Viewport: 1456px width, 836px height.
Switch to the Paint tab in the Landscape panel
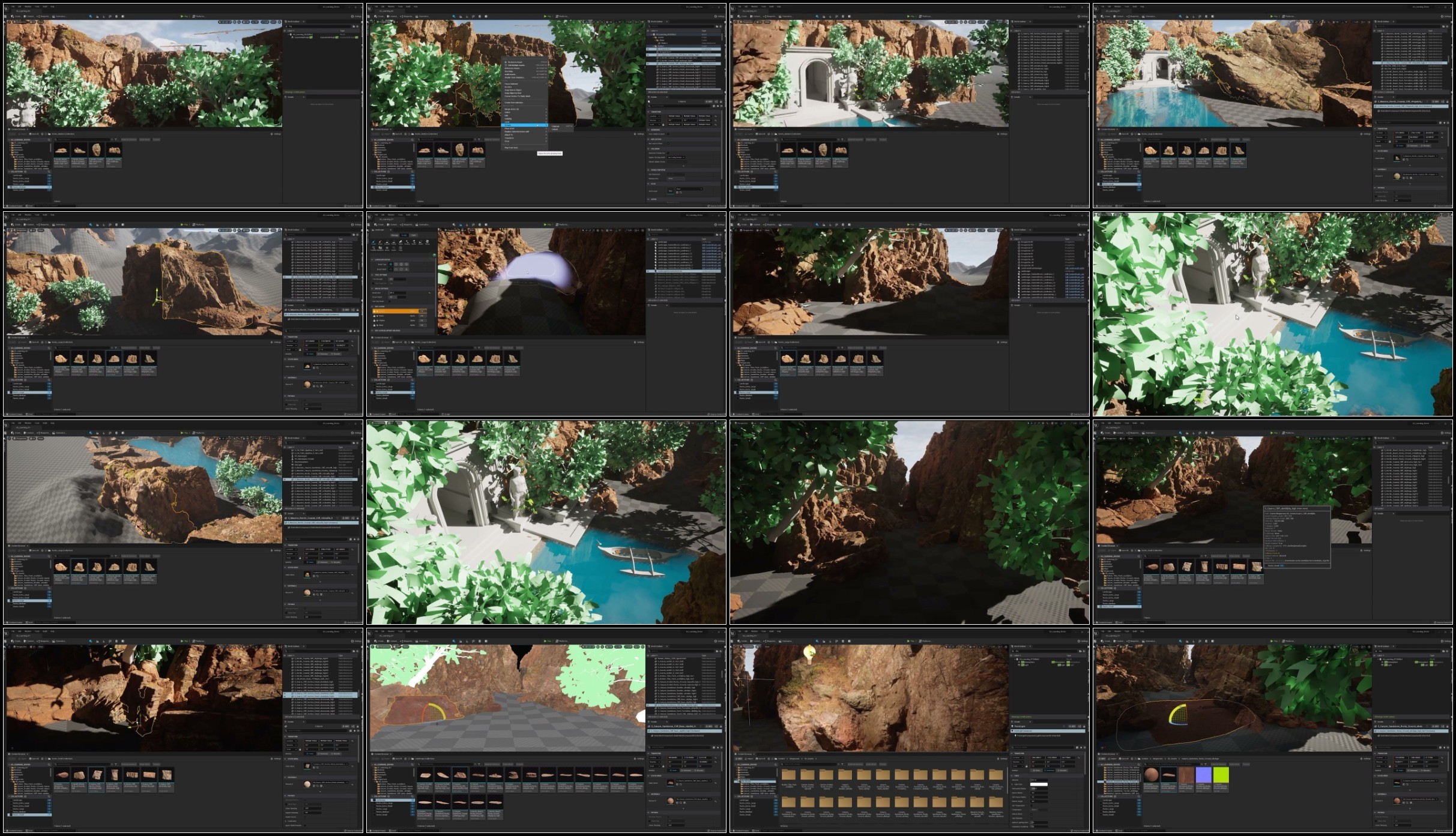tap(414, 235)
